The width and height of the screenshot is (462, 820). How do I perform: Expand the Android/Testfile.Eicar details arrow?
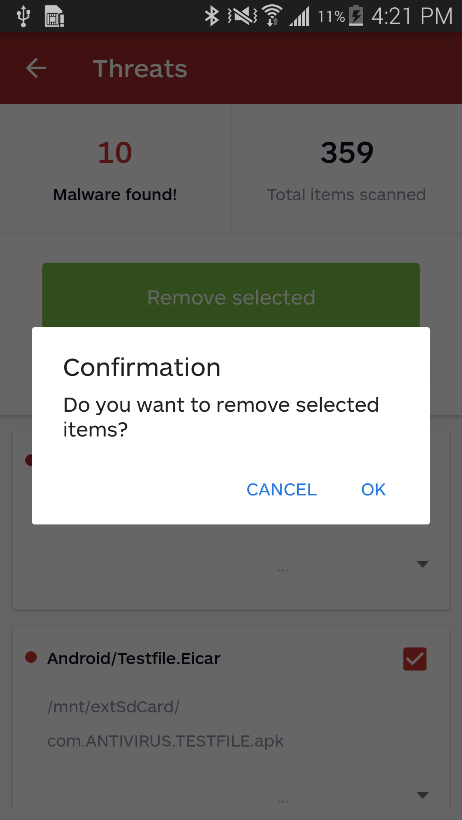click(x=423, y=795)
